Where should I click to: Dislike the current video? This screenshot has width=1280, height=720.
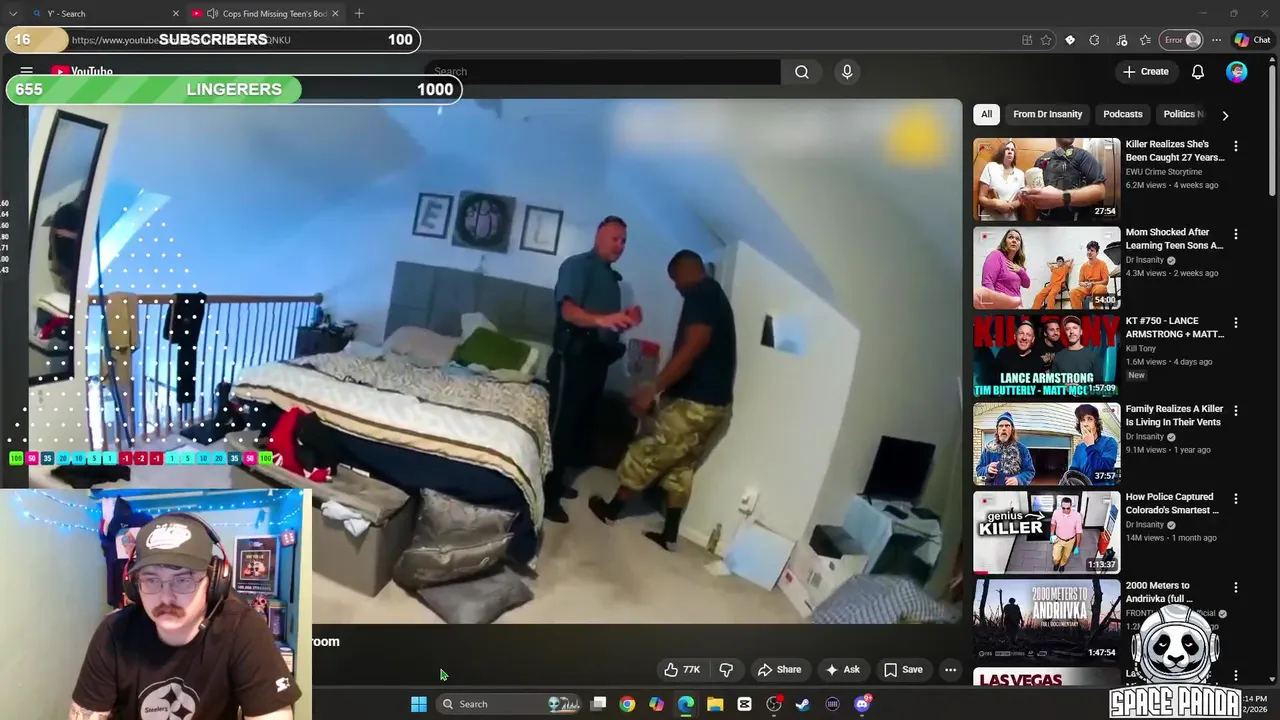[726, 670]
